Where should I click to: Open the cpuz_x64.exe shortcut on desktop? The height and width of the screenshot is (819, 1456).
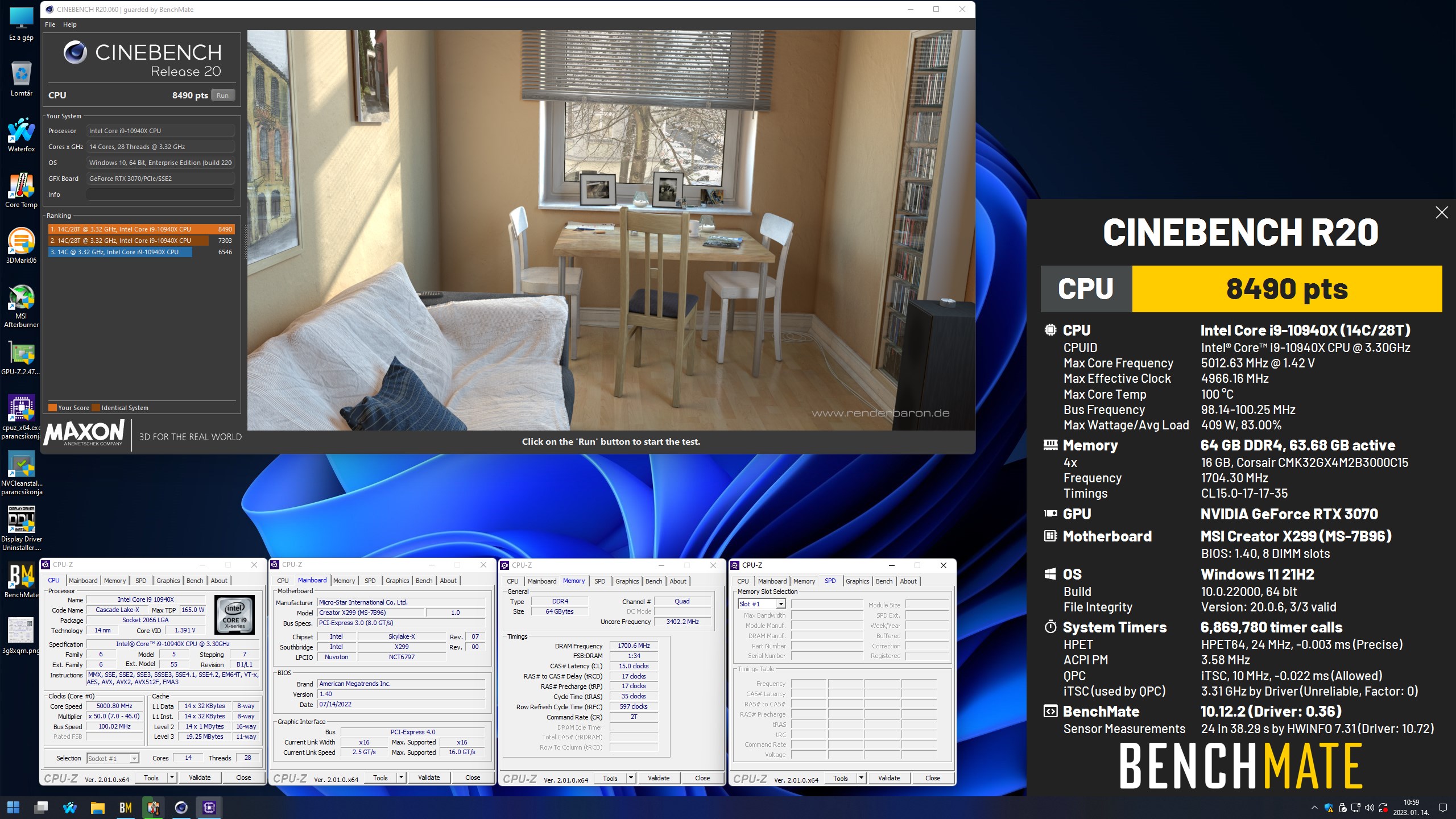[21, 417]
